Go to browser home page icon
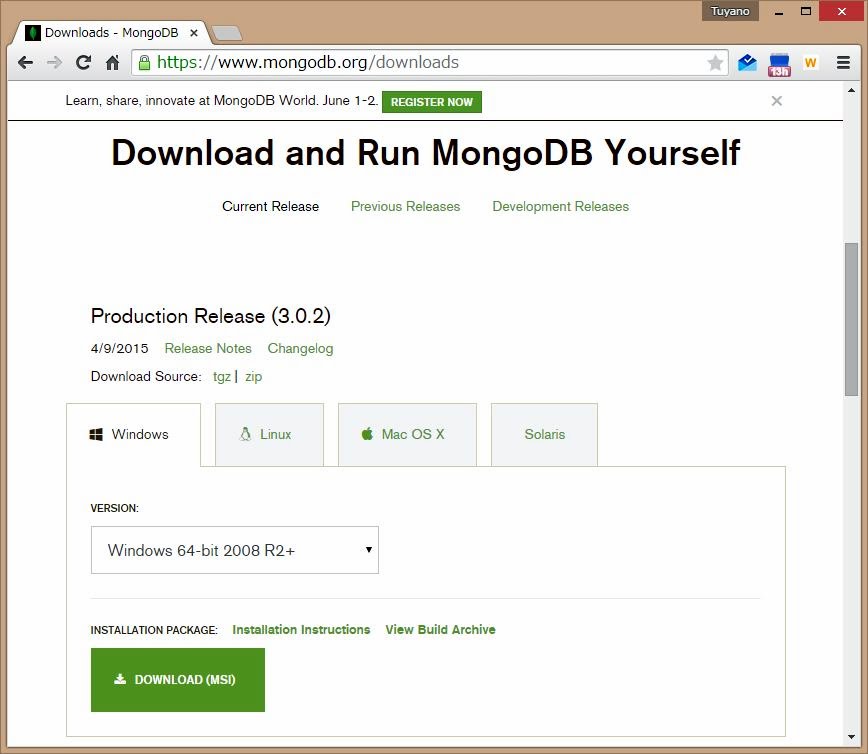 [112, 62]
